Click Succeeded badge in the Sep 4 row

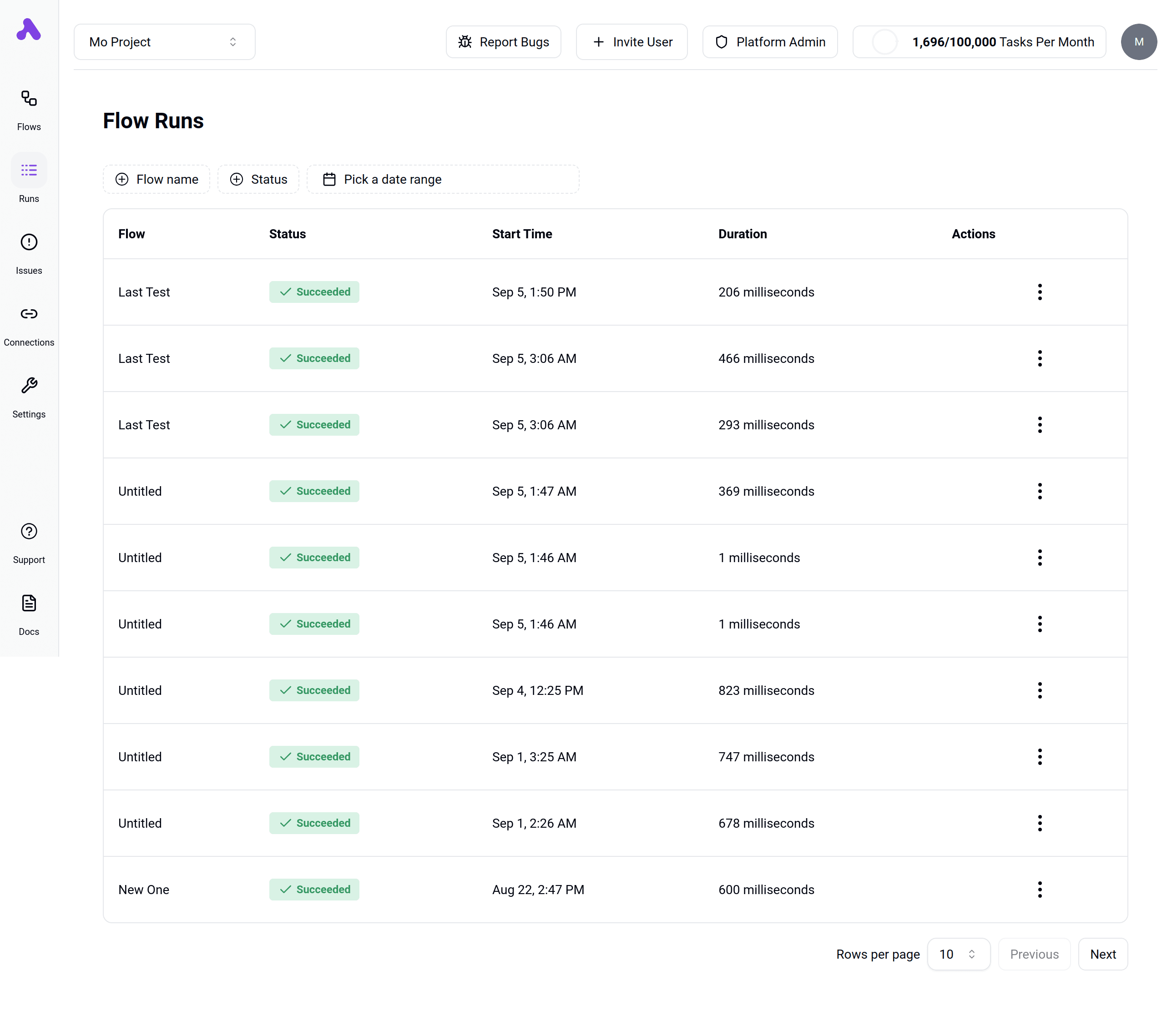tap(314, 690)
